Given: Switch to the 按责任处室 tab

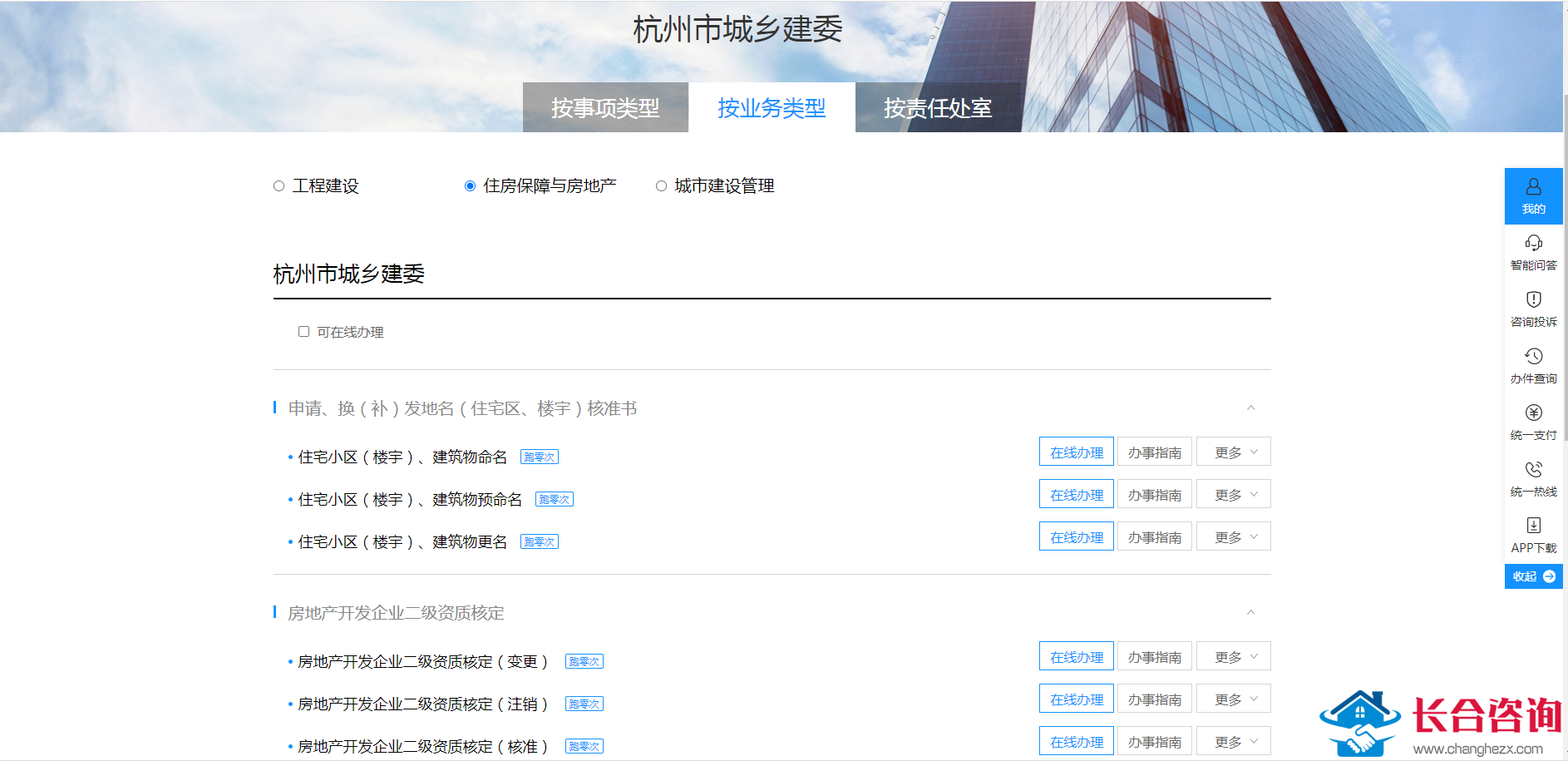Looking at the screenshot, I should (x=937, y=108).
